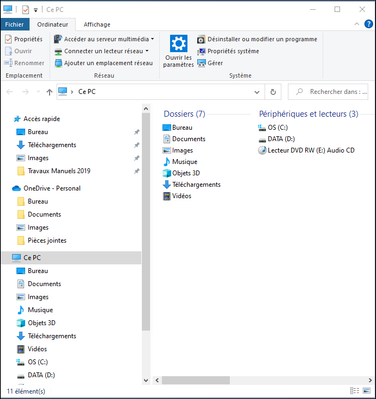Open Pièces jointes folder under OneDrive
This screenshot has width=376, height=399.
coord(42,240)
